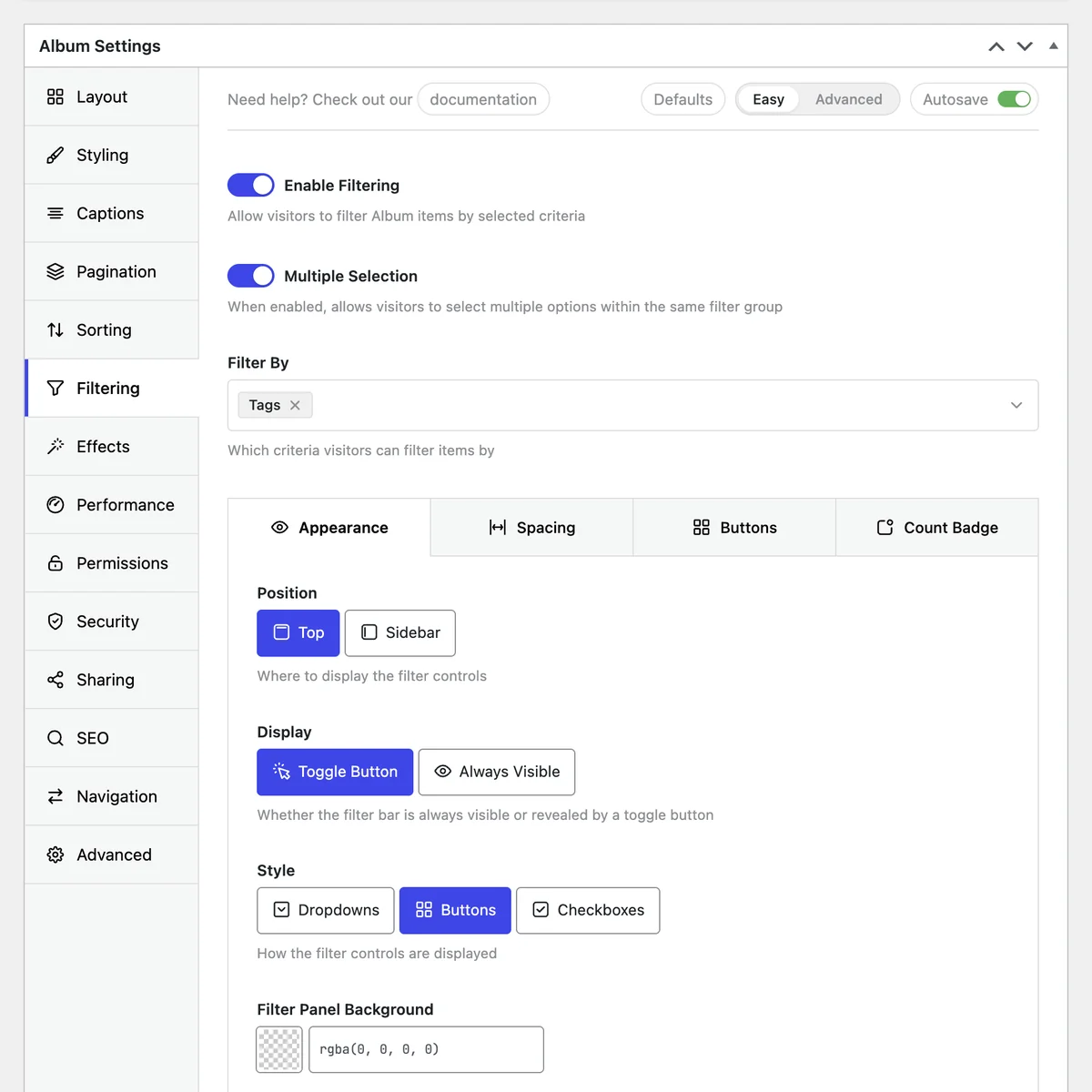The image size is (1092, 1092).
Task: Click the Defaults button
Action: pyautogui.click(x=683, y=99)
